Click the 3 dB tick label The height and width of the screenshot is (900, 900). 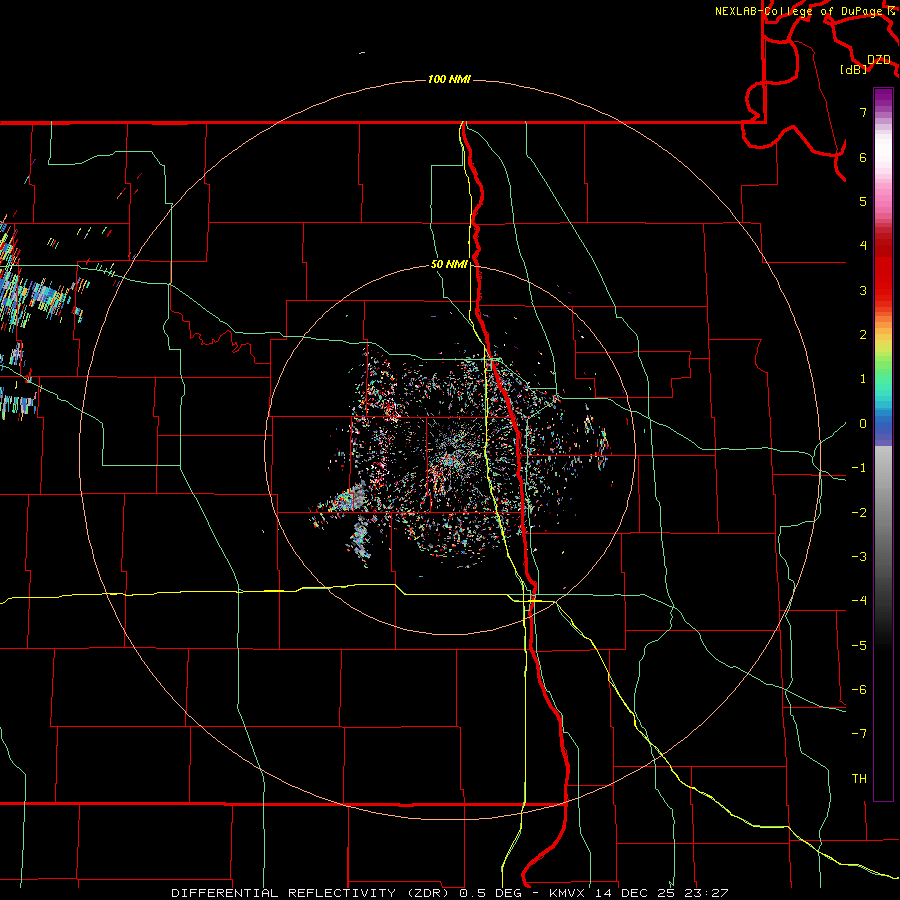click(863, 290)
